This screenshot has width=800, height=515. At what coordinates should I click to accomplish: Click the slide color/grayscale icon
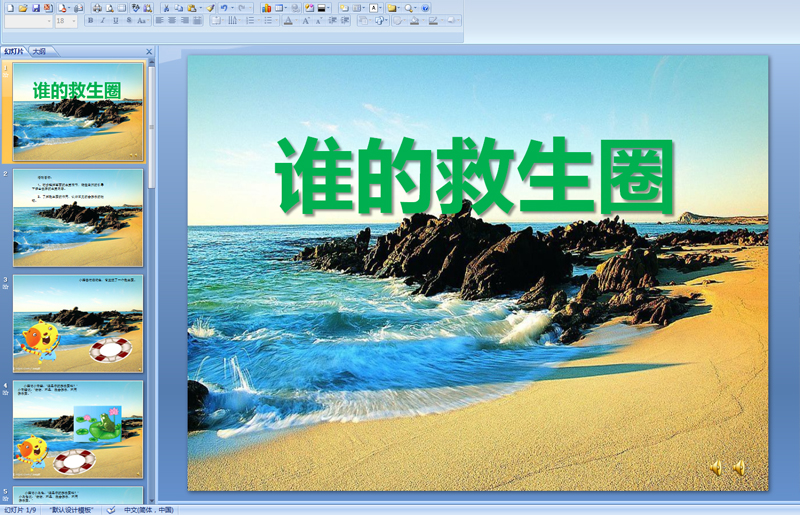pos(321,8)
